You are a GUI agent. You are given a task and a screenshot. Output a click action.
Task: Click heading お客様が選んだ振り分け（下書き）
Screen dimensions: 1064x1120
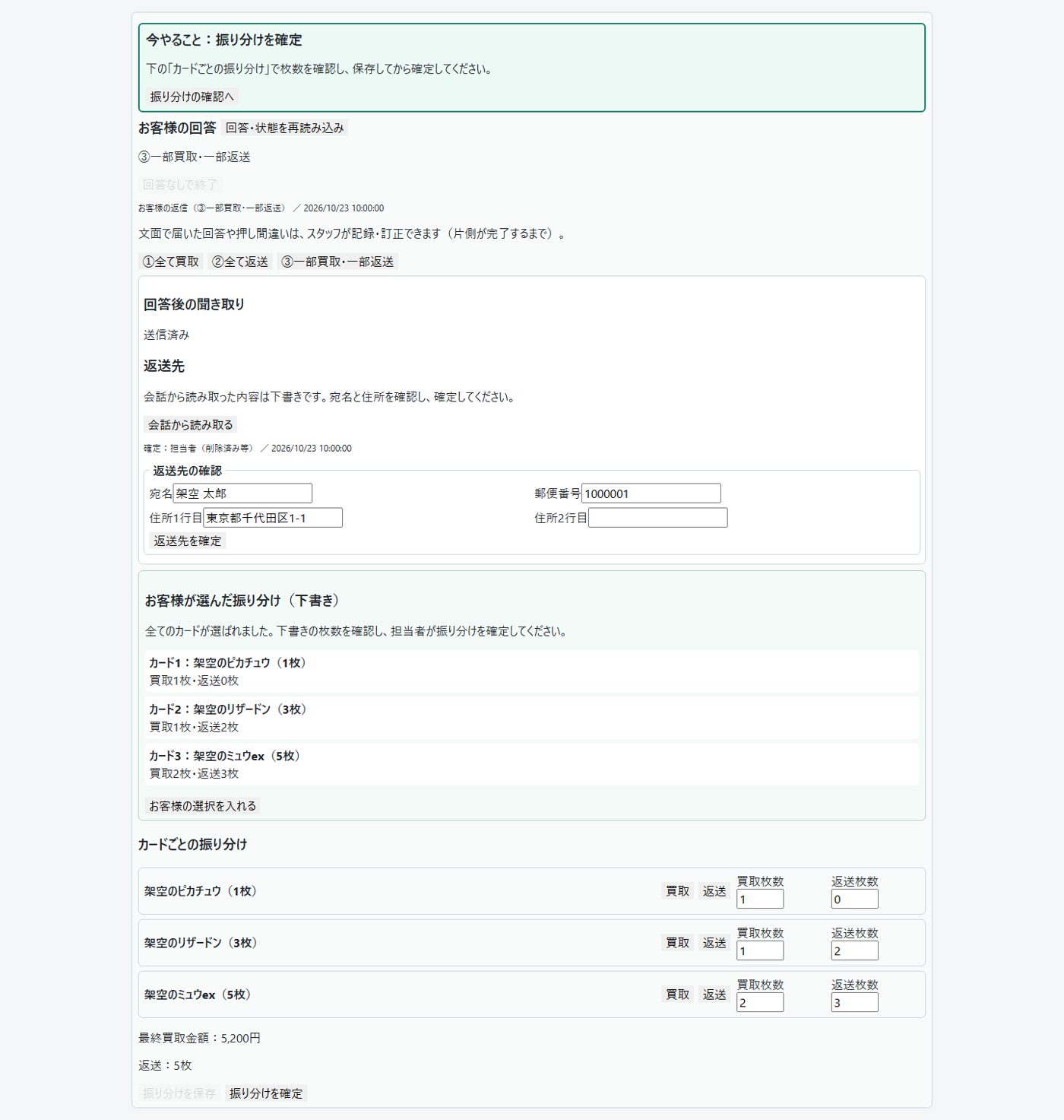pos(243,601)
